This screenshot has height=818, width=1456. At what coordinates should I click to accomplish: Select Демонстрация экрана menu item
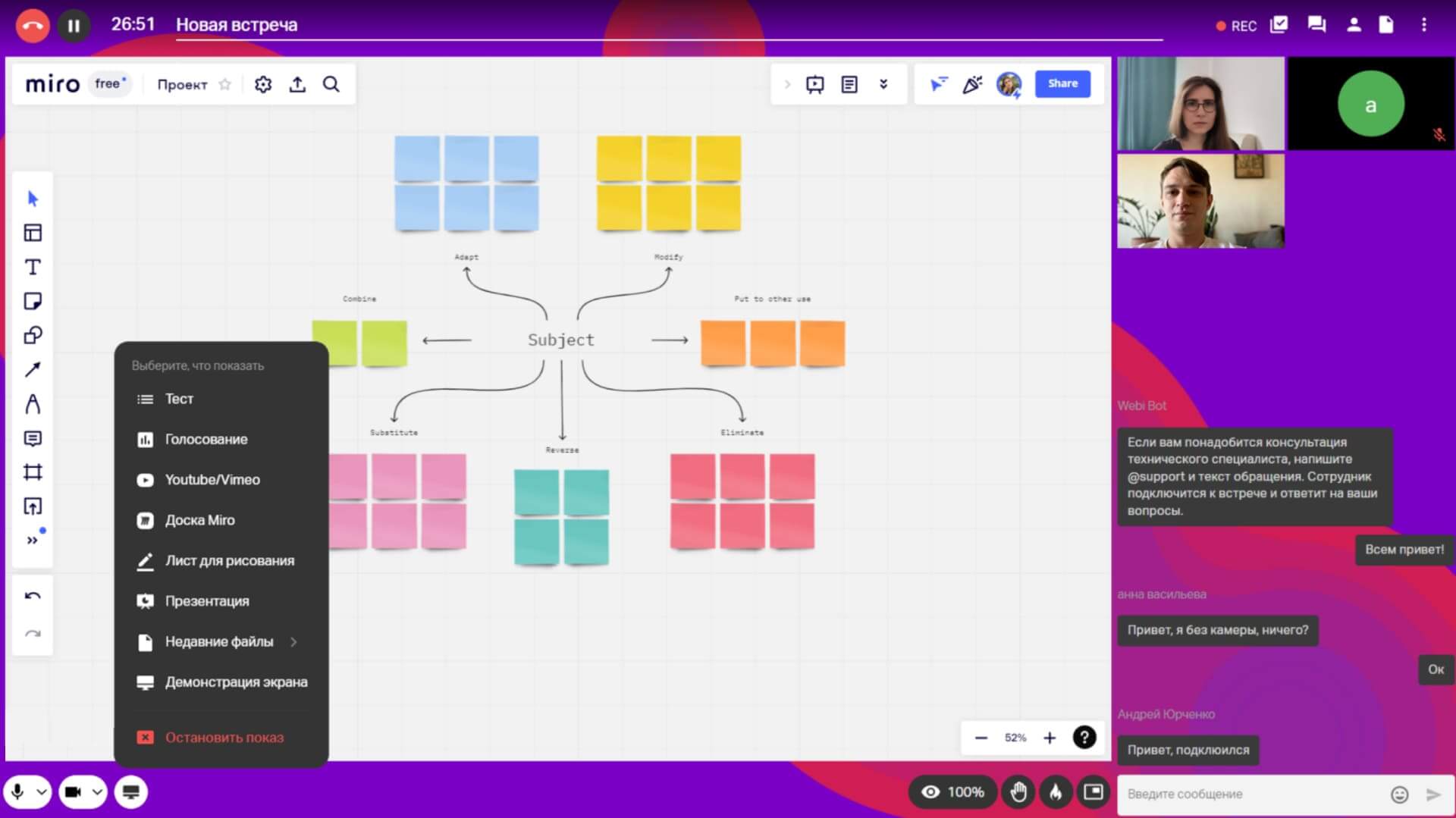tap(236, 682)
